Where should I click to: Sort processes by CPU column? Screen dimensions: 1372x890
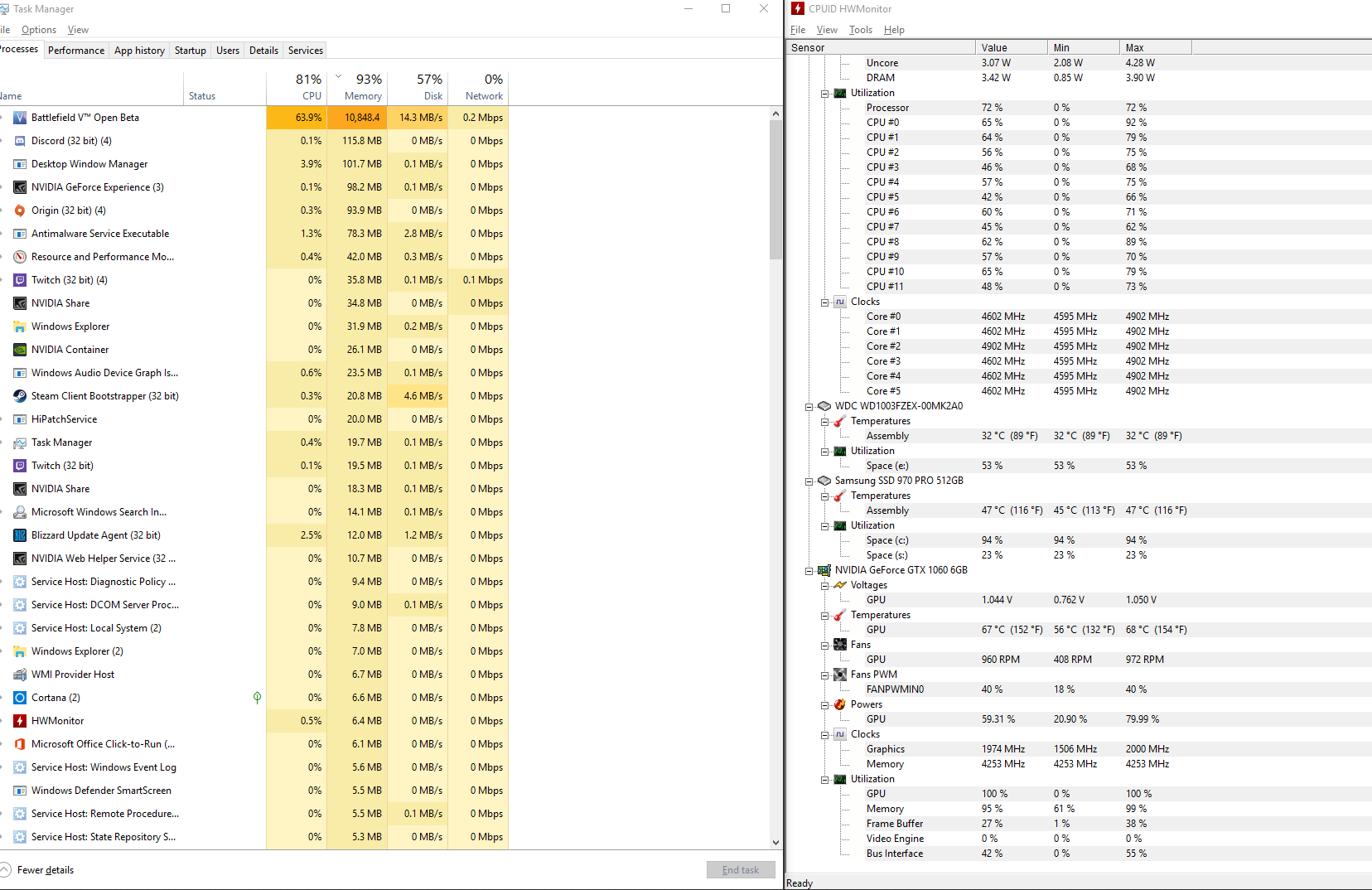click(x=297, y=87)
